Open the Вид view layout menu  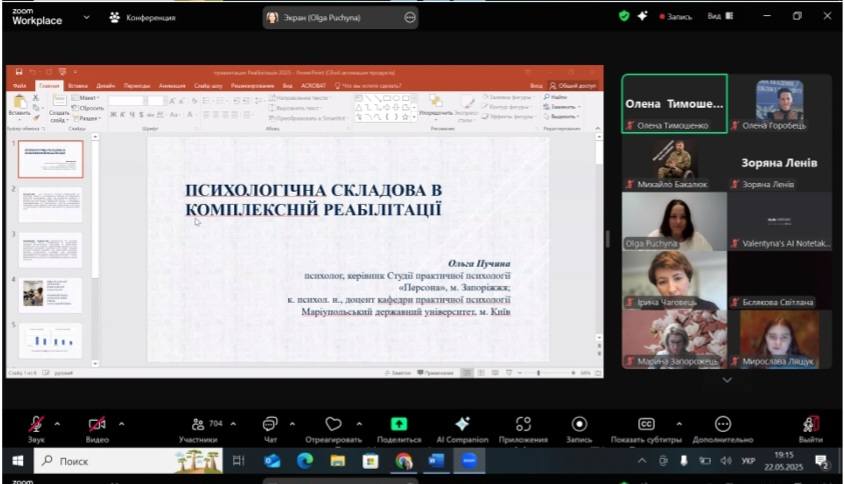coord(720,16)
